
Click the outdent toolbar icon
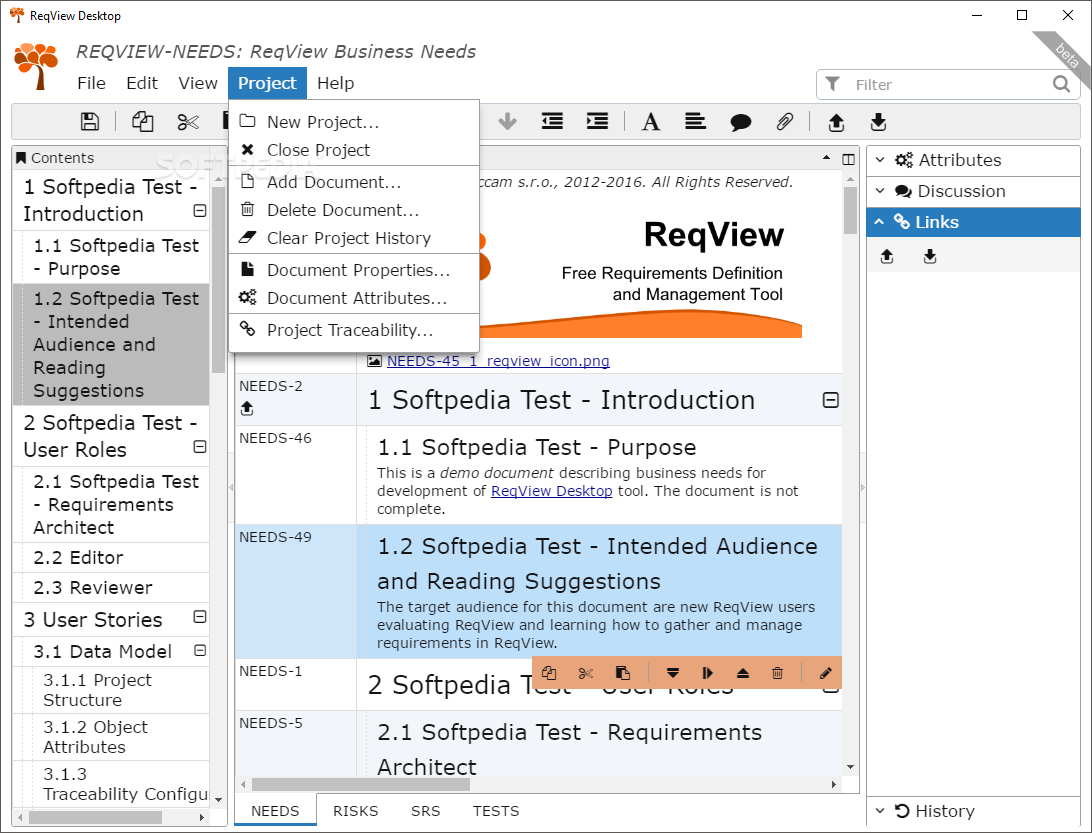[x=552, y=122]
